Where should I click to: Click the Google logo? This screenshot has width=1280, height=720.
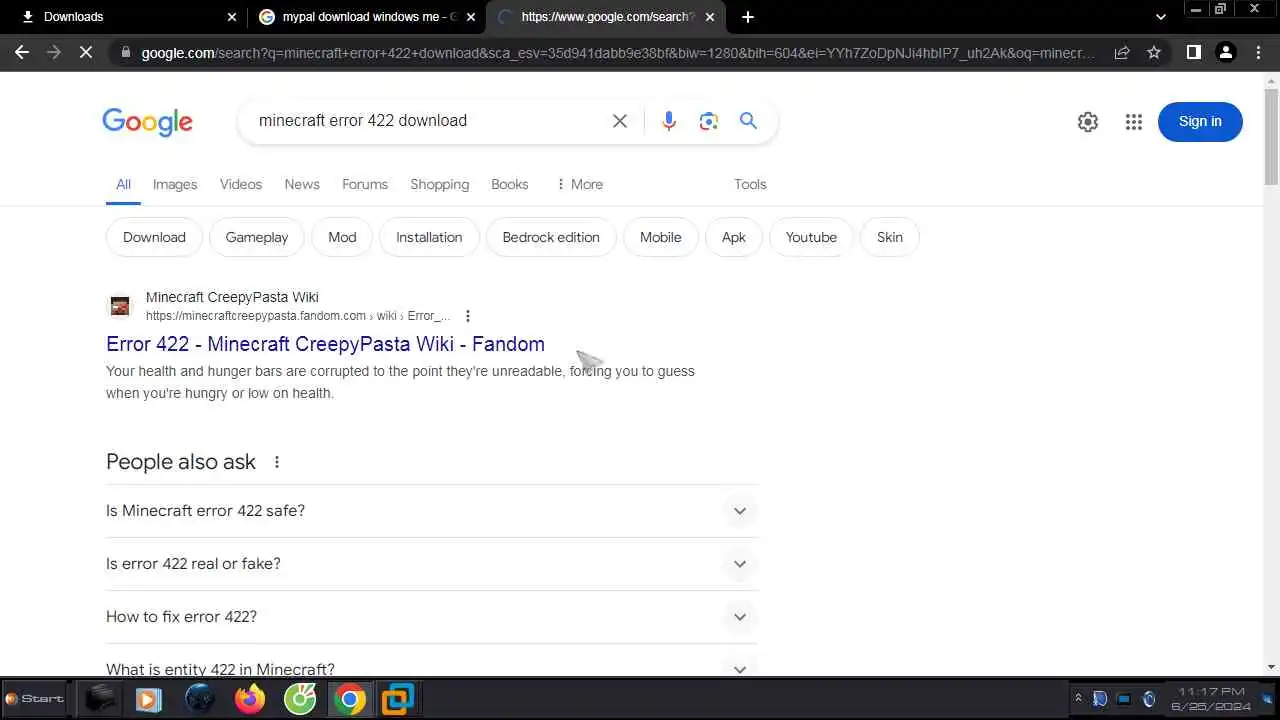[147, 122]
